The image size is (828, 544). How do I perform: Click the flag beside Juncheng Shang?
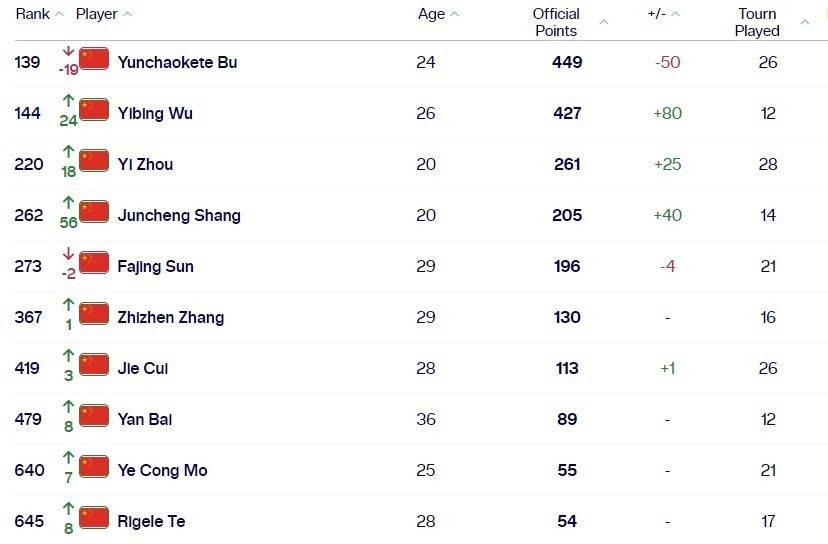pos(94,212)
